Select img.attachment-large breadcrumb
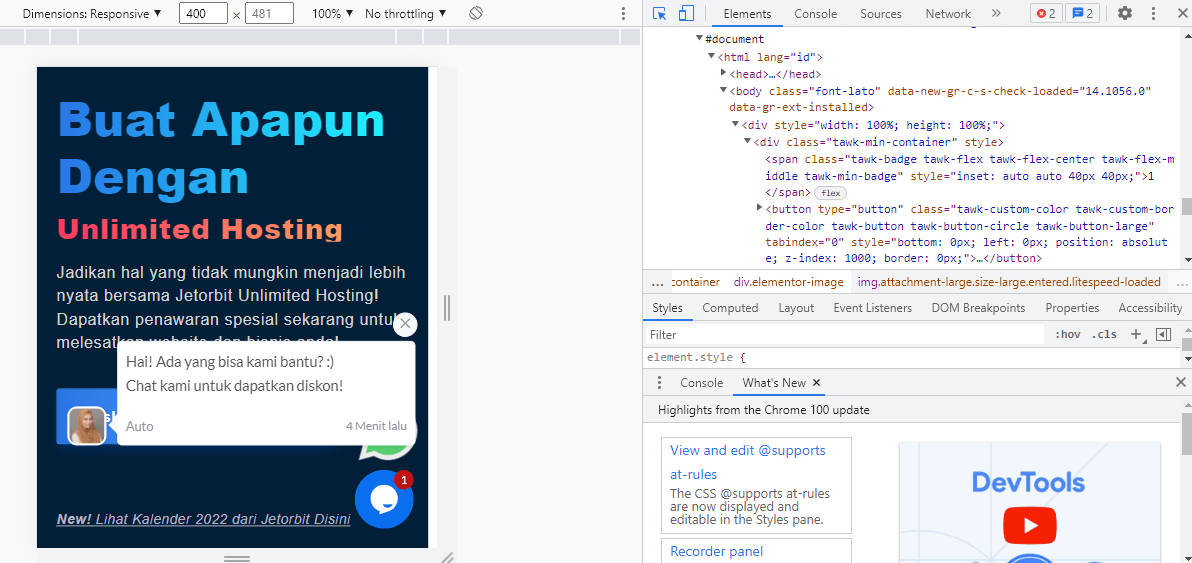 (1009, 282)
